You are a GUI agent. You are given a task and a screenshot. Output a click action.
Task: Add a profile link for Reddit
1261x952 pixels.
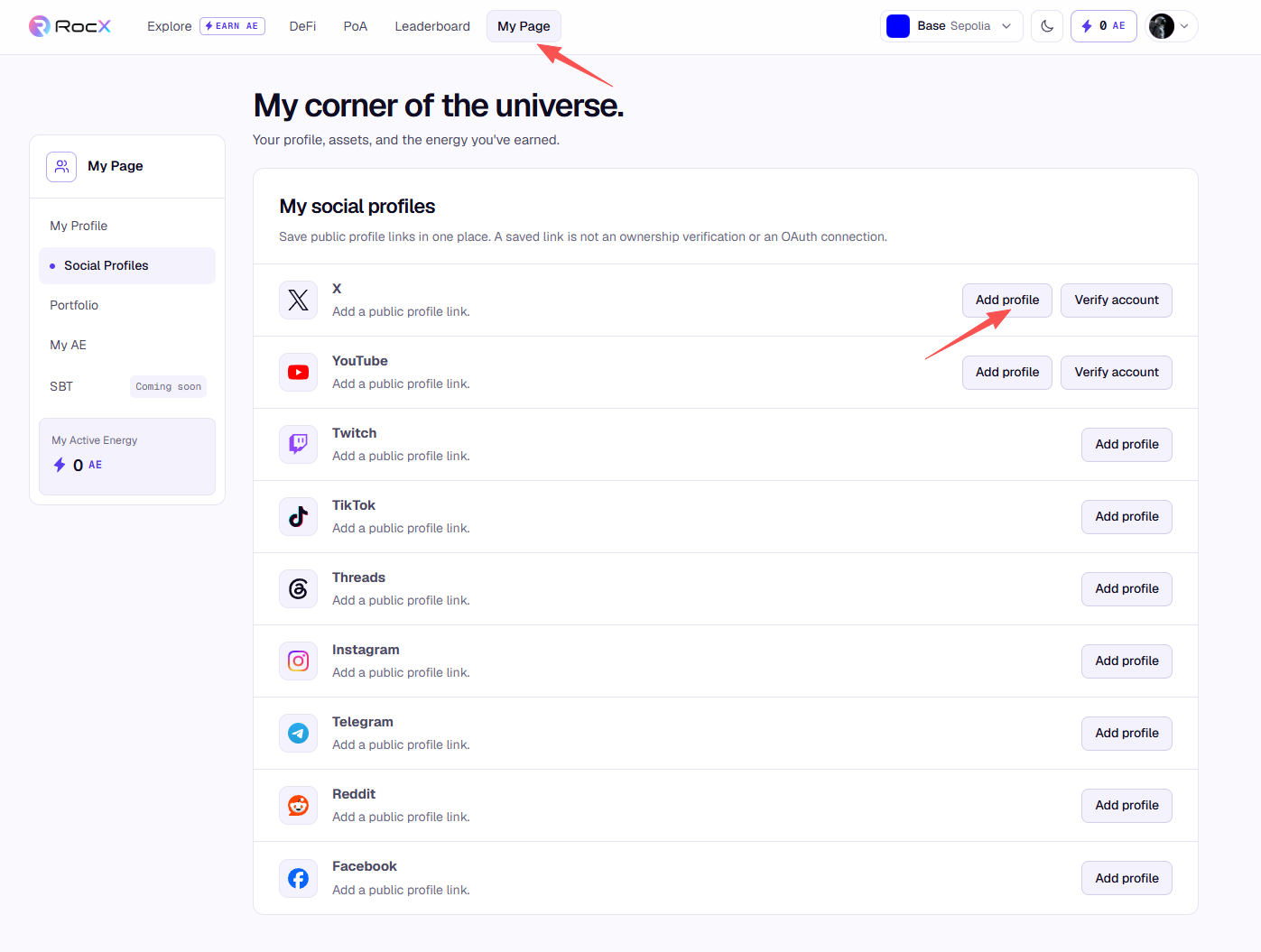pyautogui.click(x=1127, y=806)
